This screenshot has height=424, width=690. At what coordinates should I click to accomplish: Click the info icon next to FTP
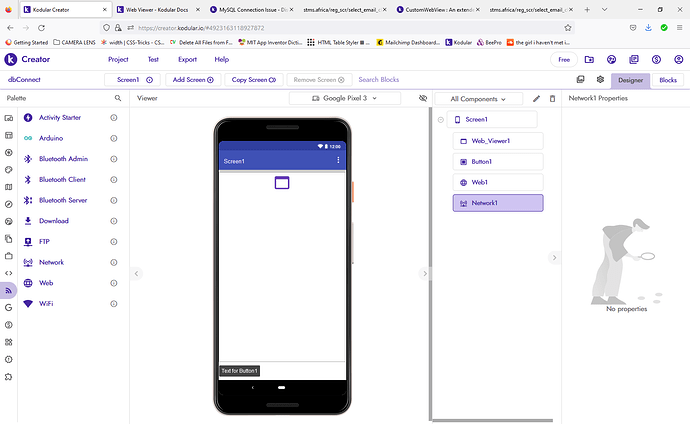coord(114,241)
